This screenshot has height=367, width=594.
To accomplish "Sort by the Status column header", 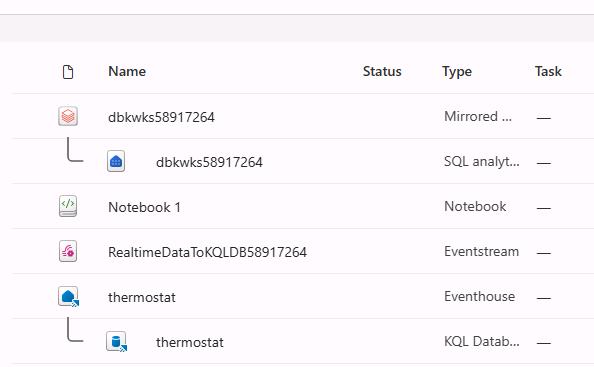I will tap(382, 71).
